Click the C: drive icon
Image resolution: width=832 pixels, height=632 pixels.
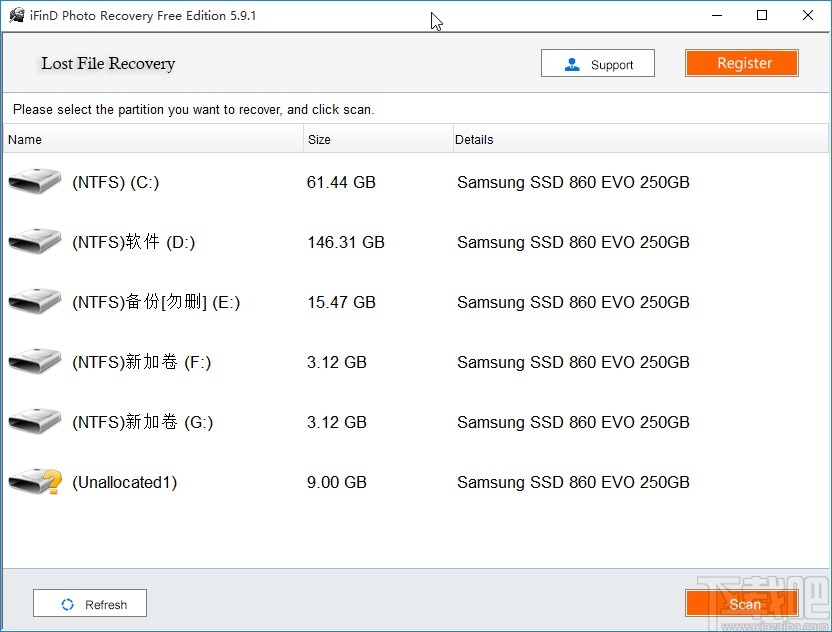(35, 181)
